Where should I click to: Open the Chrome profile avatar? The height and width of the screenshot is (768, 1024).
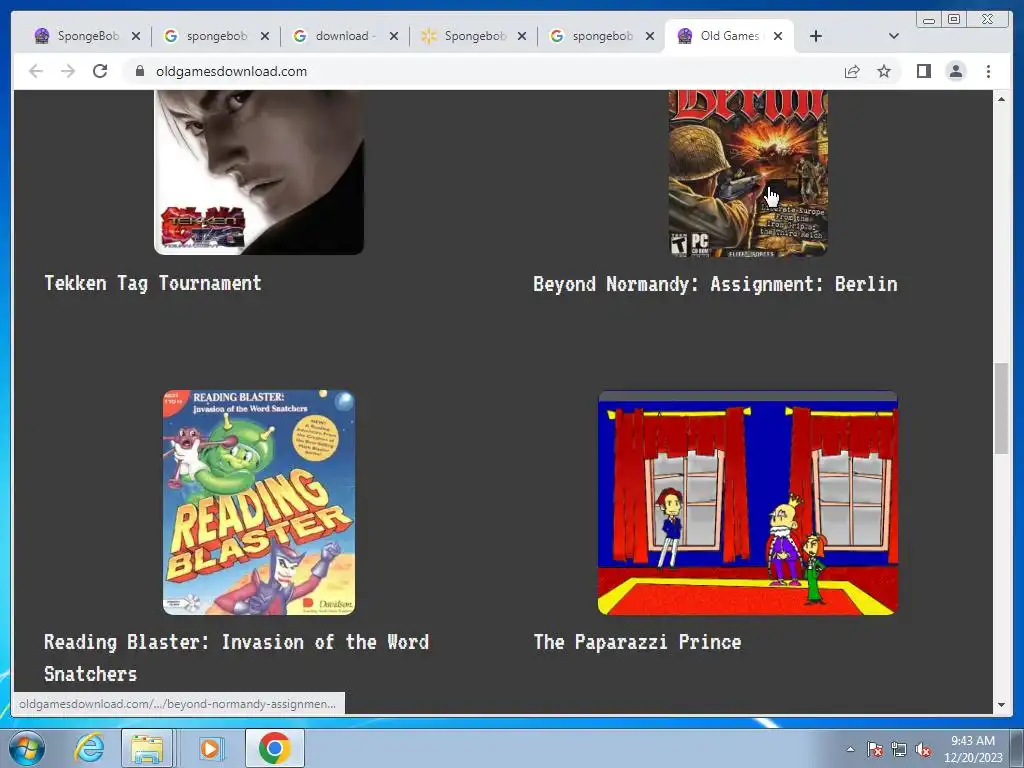(x=955, y=71)
